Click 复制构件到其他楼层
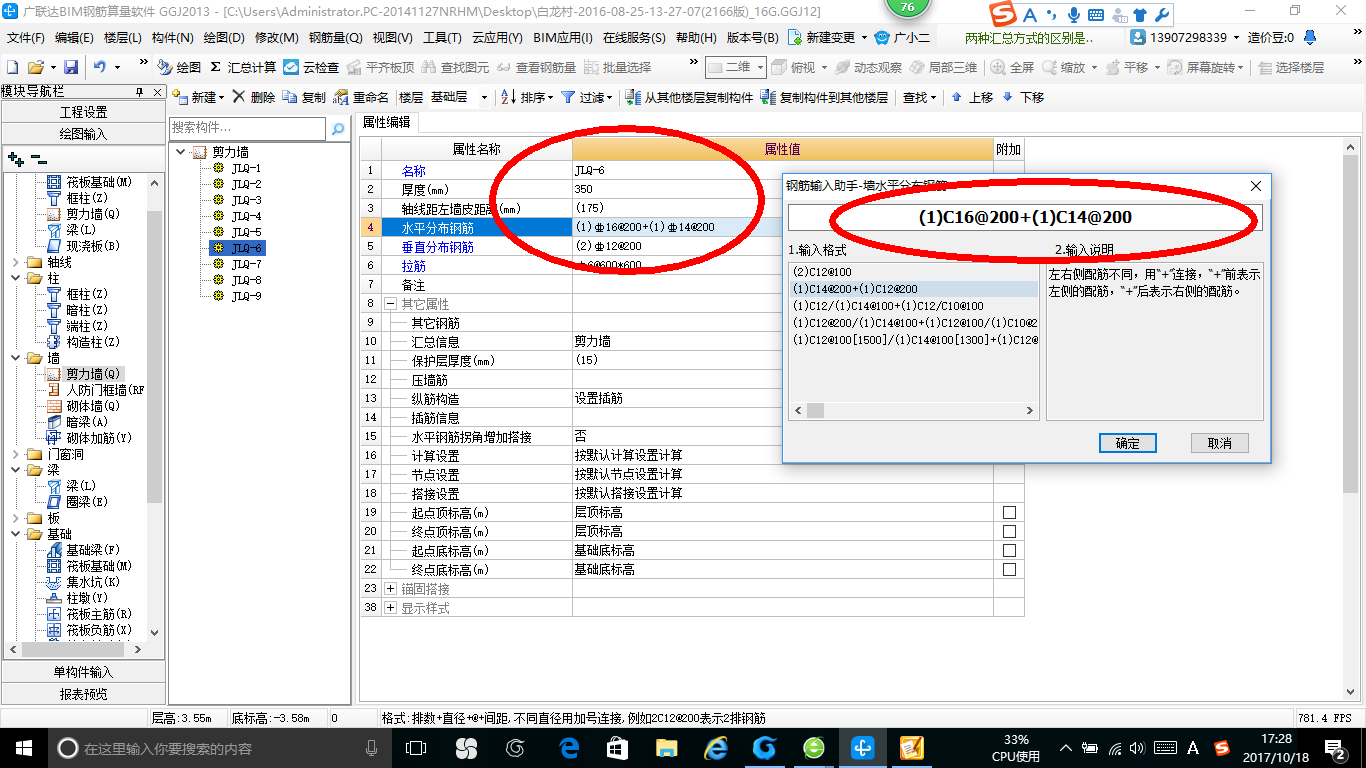The image size is (1366, 768). [x=824, y=97]
